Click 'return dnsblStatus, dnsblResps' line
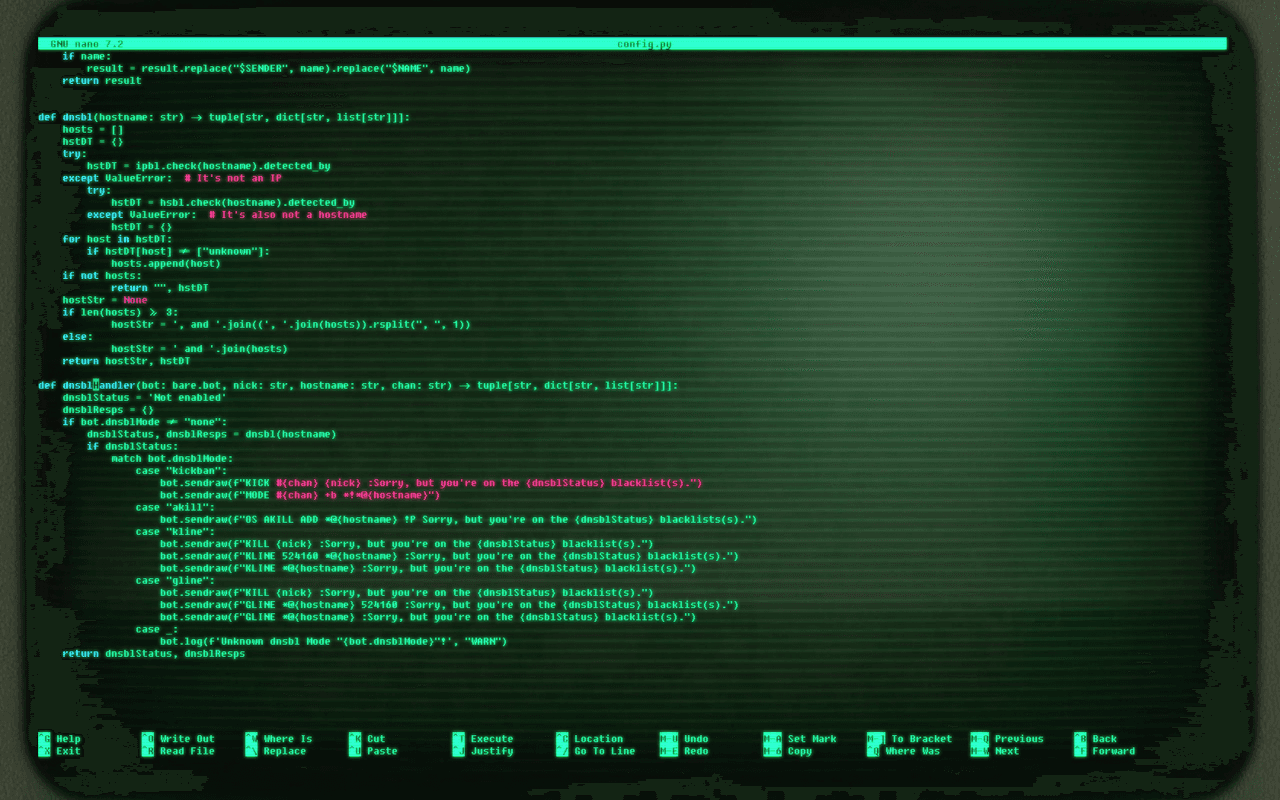The width and height of the screenshot is (1280, 800). (153, 653)
